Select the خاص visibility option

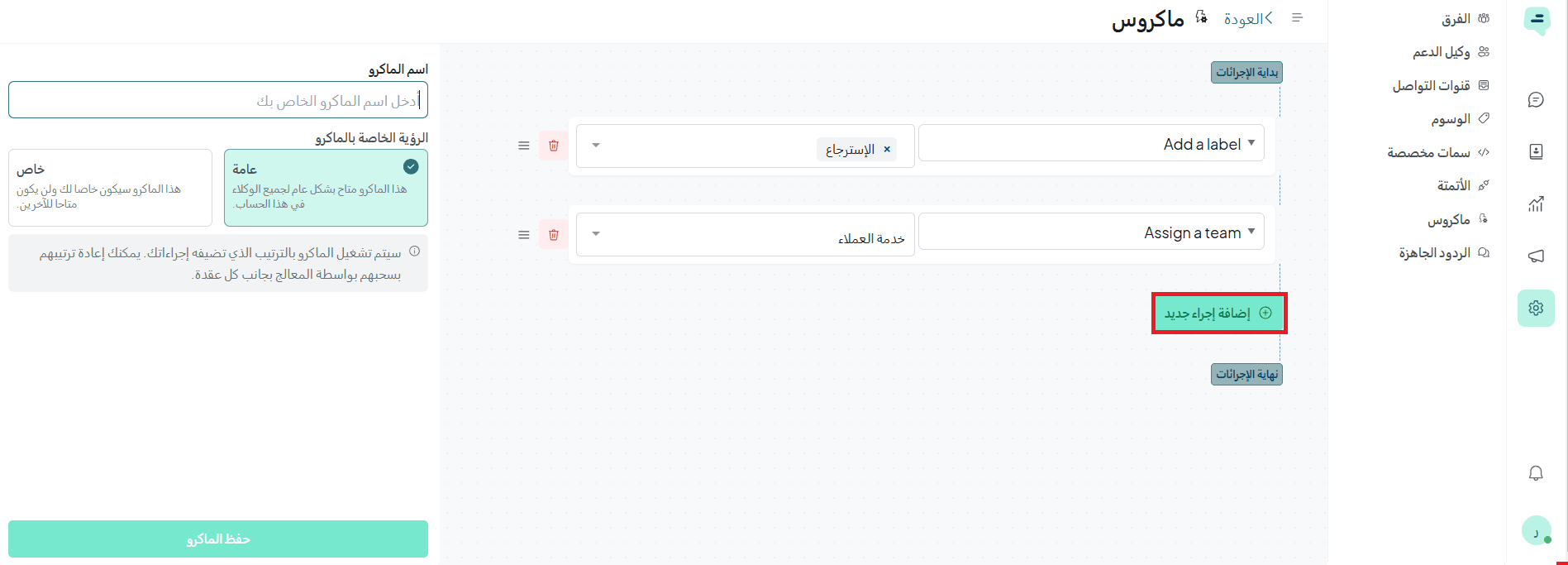click(110, 188)
